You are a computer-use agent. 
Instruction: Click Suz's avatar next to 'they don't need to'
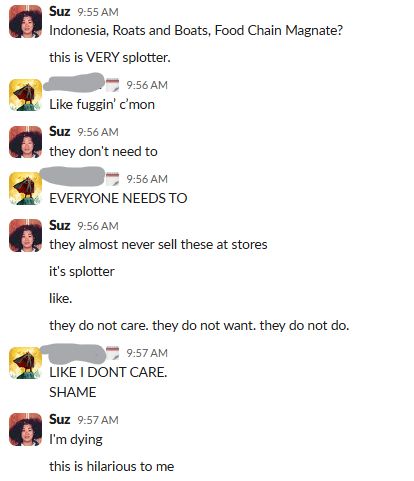coord(25,142)
